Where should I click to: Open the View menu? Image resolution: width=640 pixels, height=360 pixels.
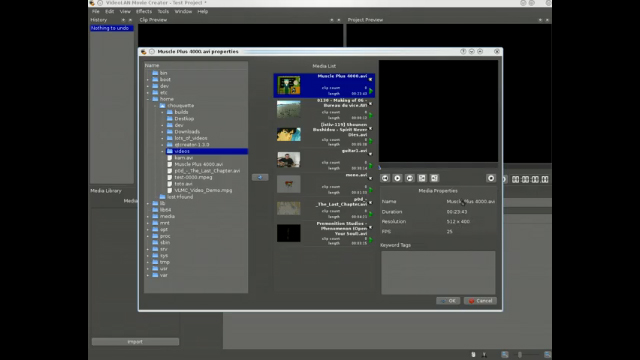pos(125,11)
